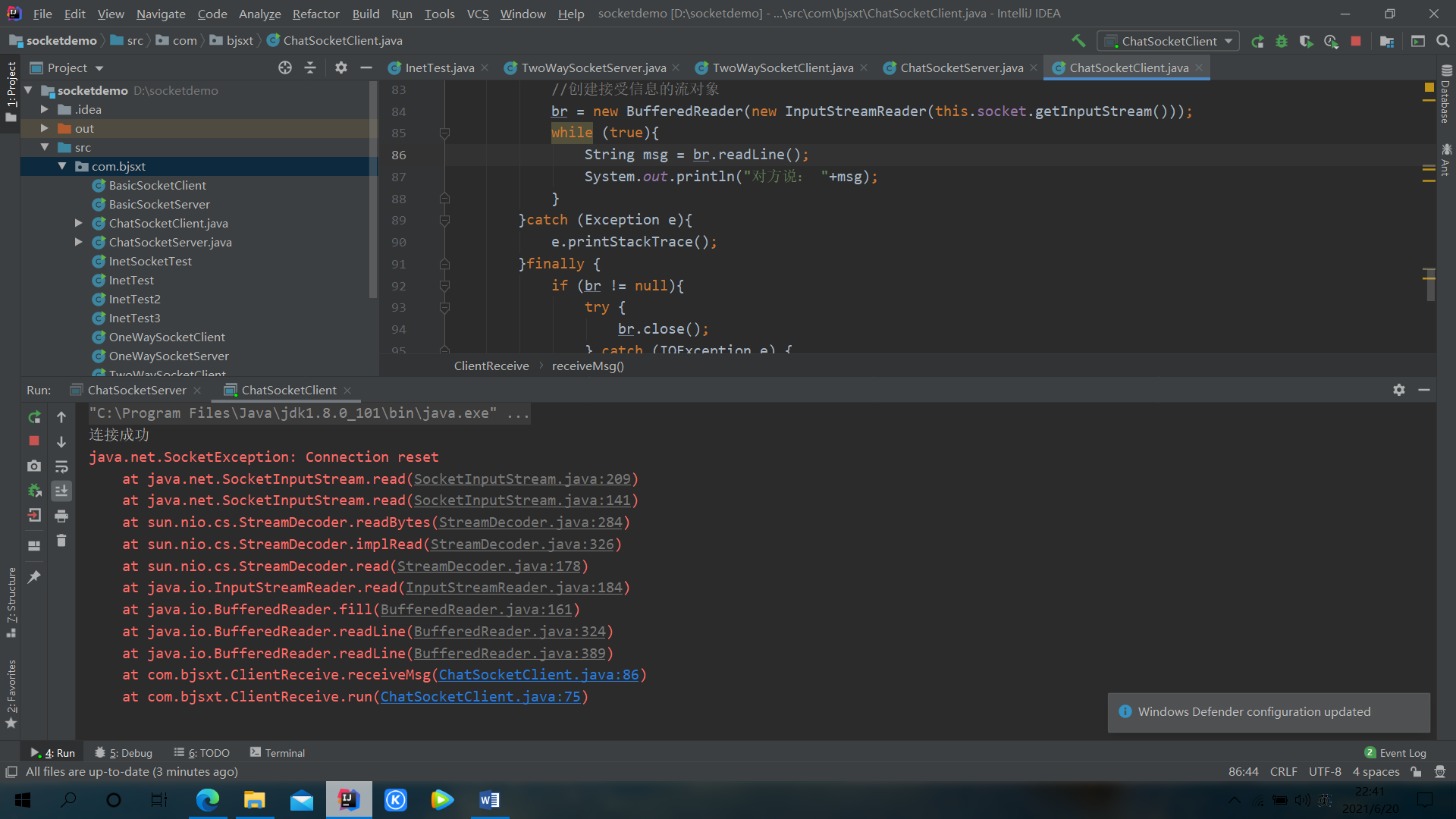Click Run with Coverage icon in toolbar

(x=1306, y=41)
